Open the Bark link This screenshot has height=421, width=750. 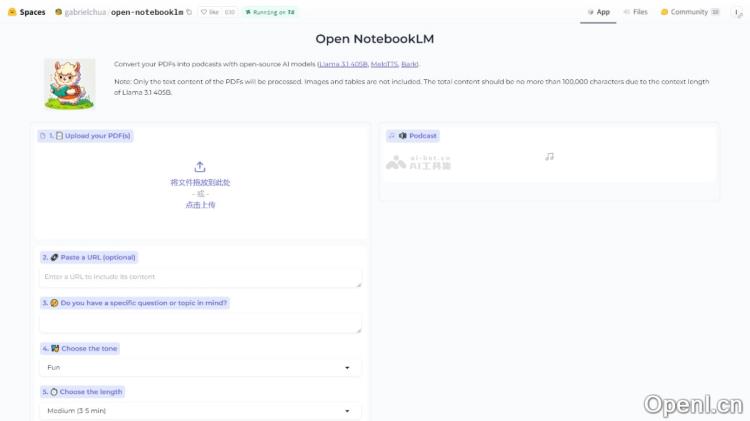coord(409,64)
